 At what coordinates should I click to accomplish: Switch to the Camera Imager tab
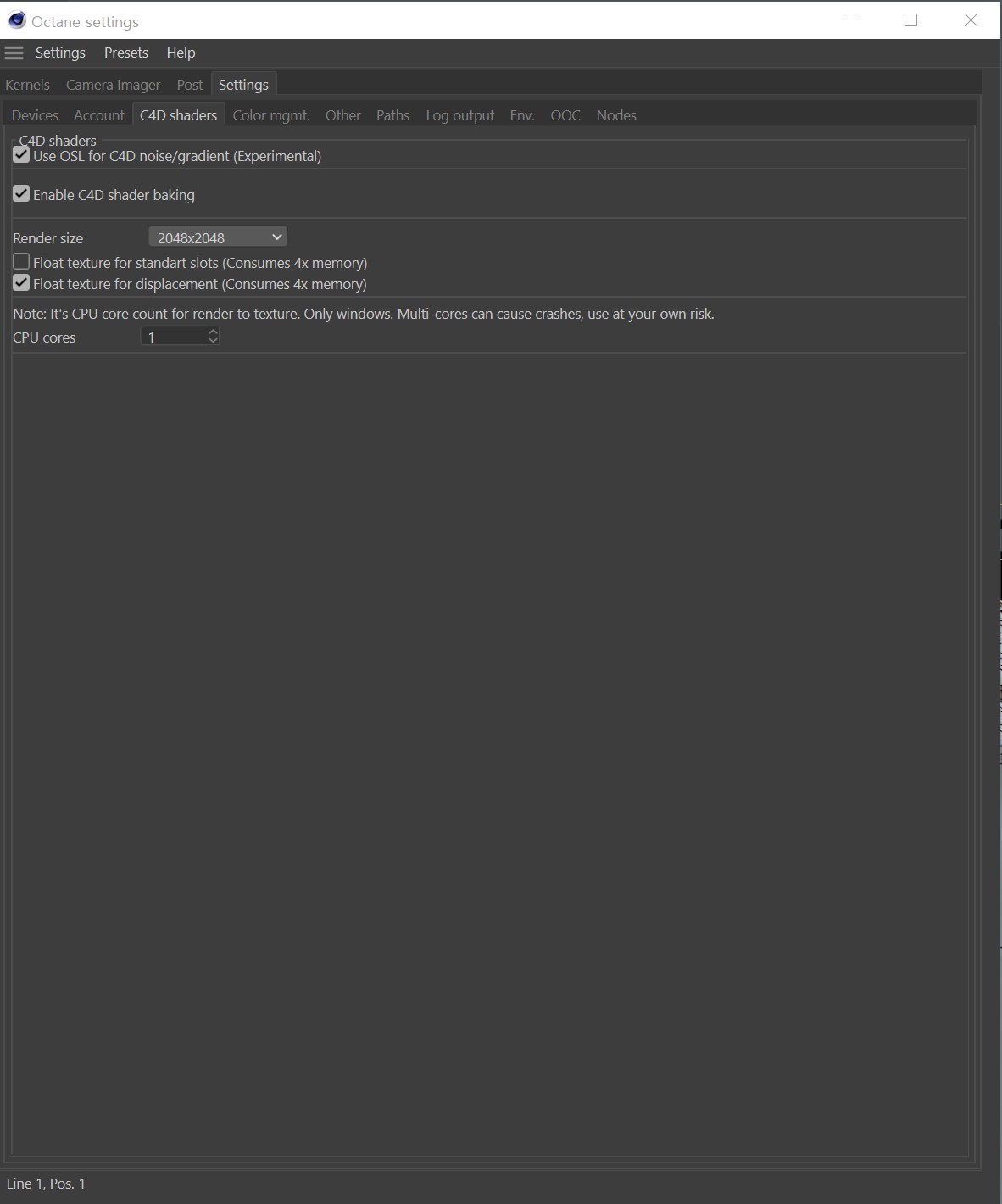click(x=114, y=85)
